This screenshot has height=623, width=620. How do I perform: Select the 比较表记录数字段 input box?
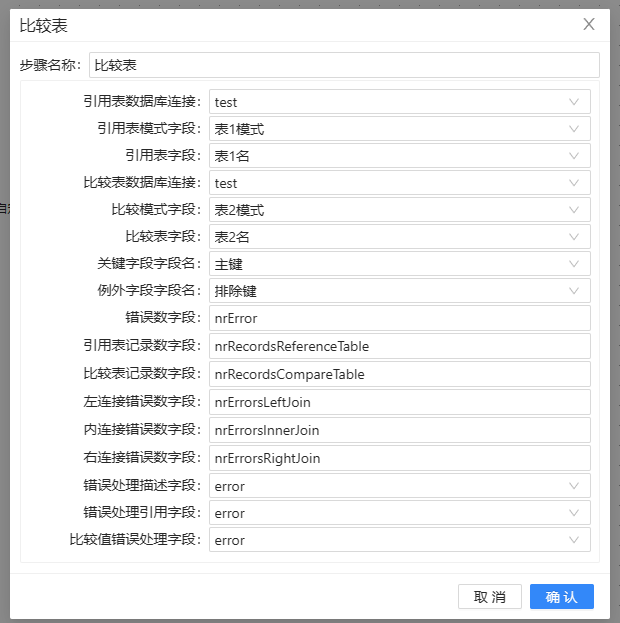[399, 374]
